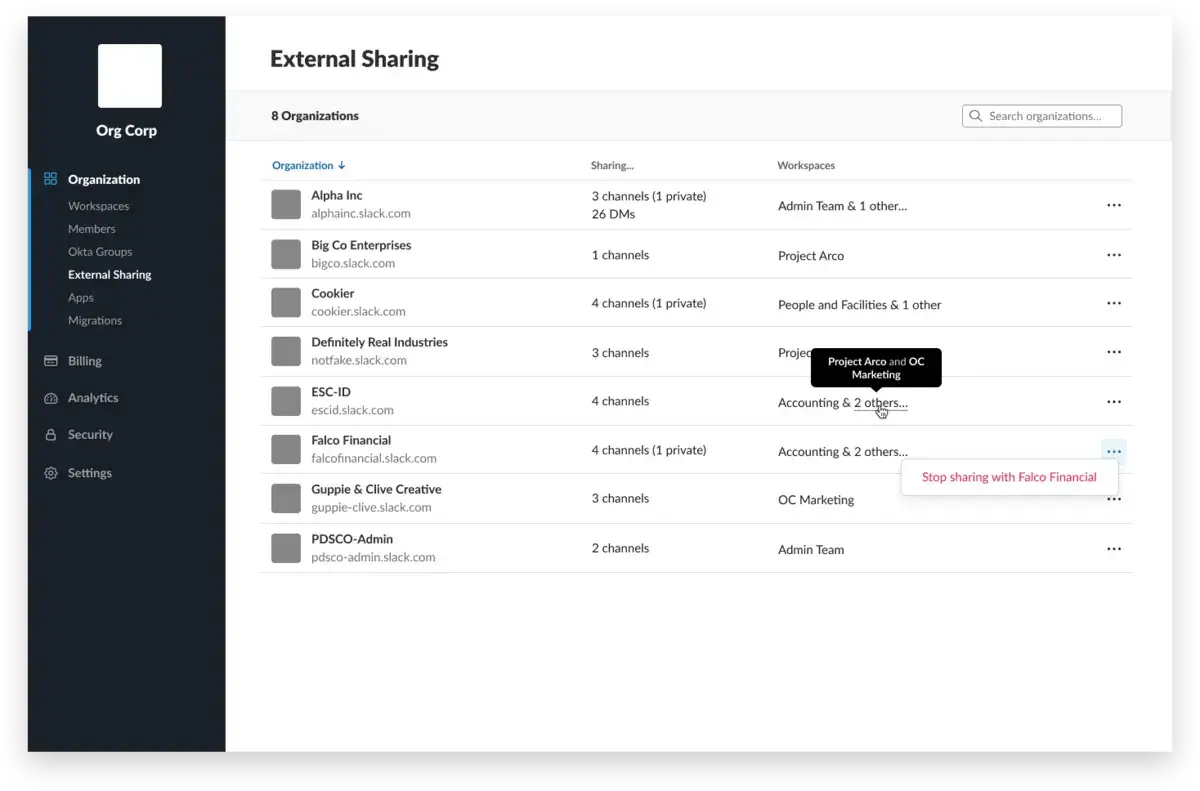The image size is (1200, 791).
Task: Open the Analytics section
Action: click(x=93, y=398)
